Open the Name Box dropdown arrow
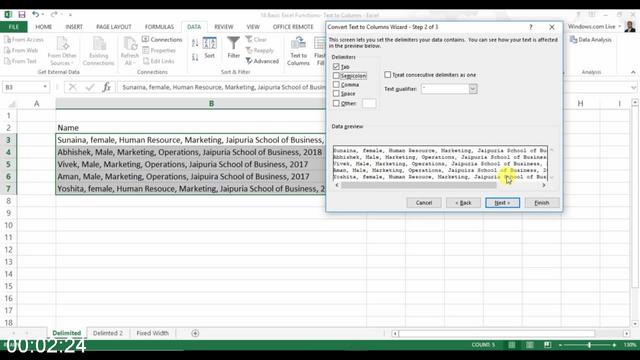 pos(45,87)
